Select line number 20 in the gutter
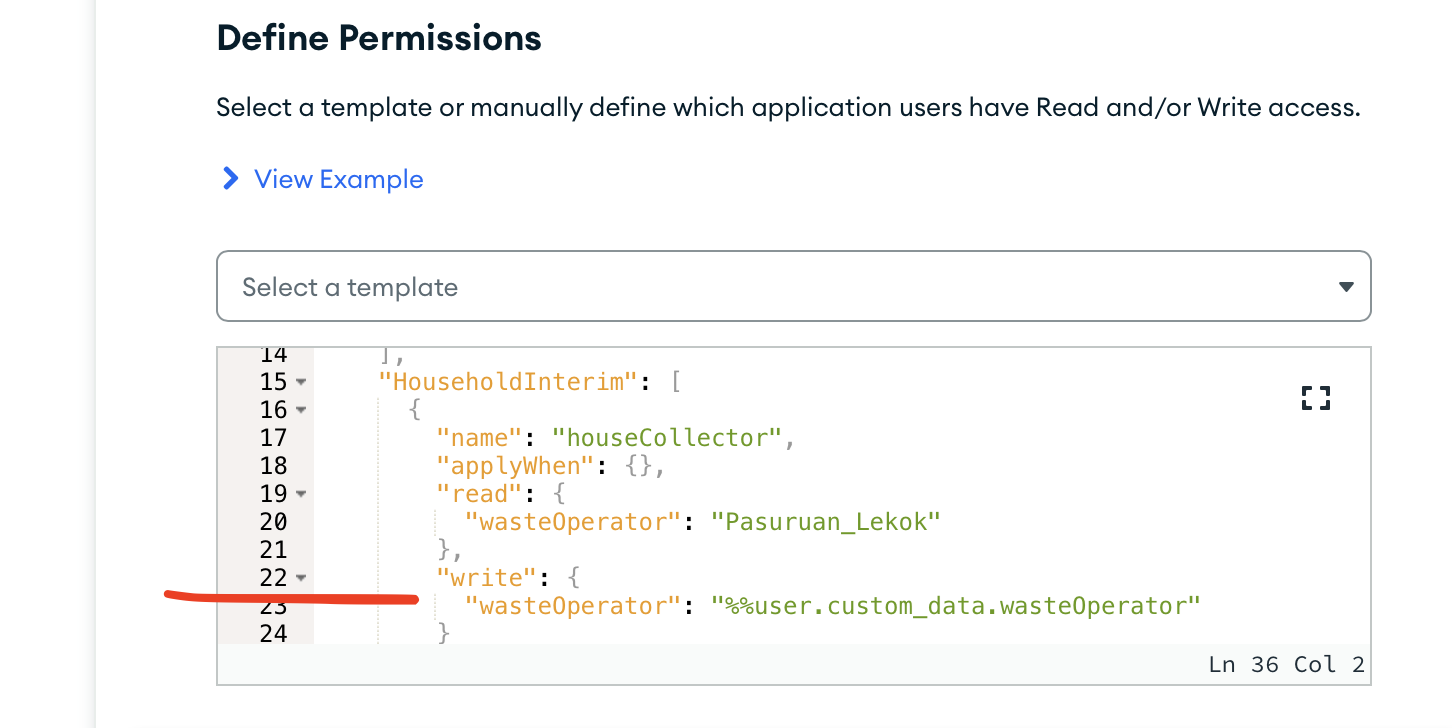 coord(273,522)
